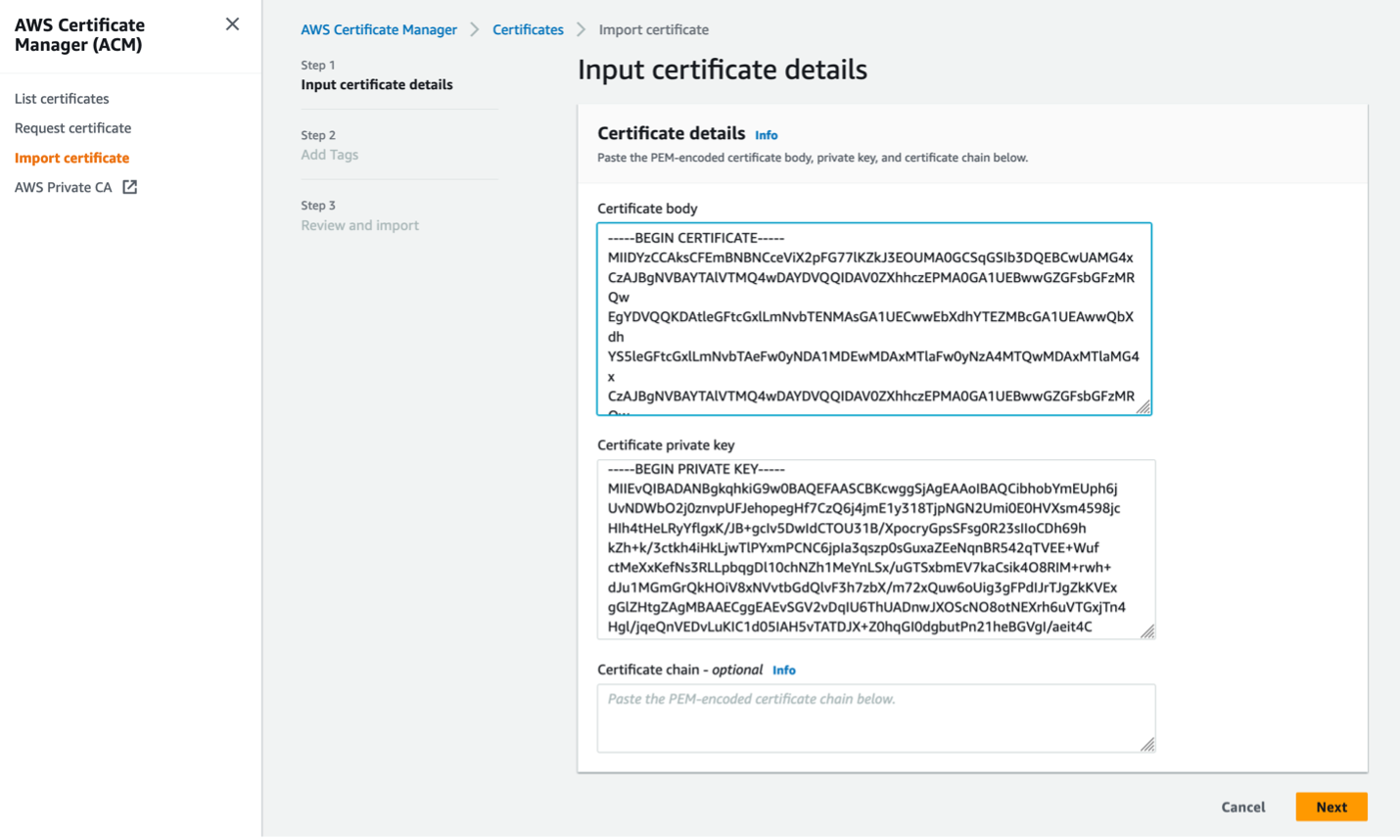Click the Certificate private key label
Image resolution: width=1400 pixels, height=840 pixels.
click(666, 445)
